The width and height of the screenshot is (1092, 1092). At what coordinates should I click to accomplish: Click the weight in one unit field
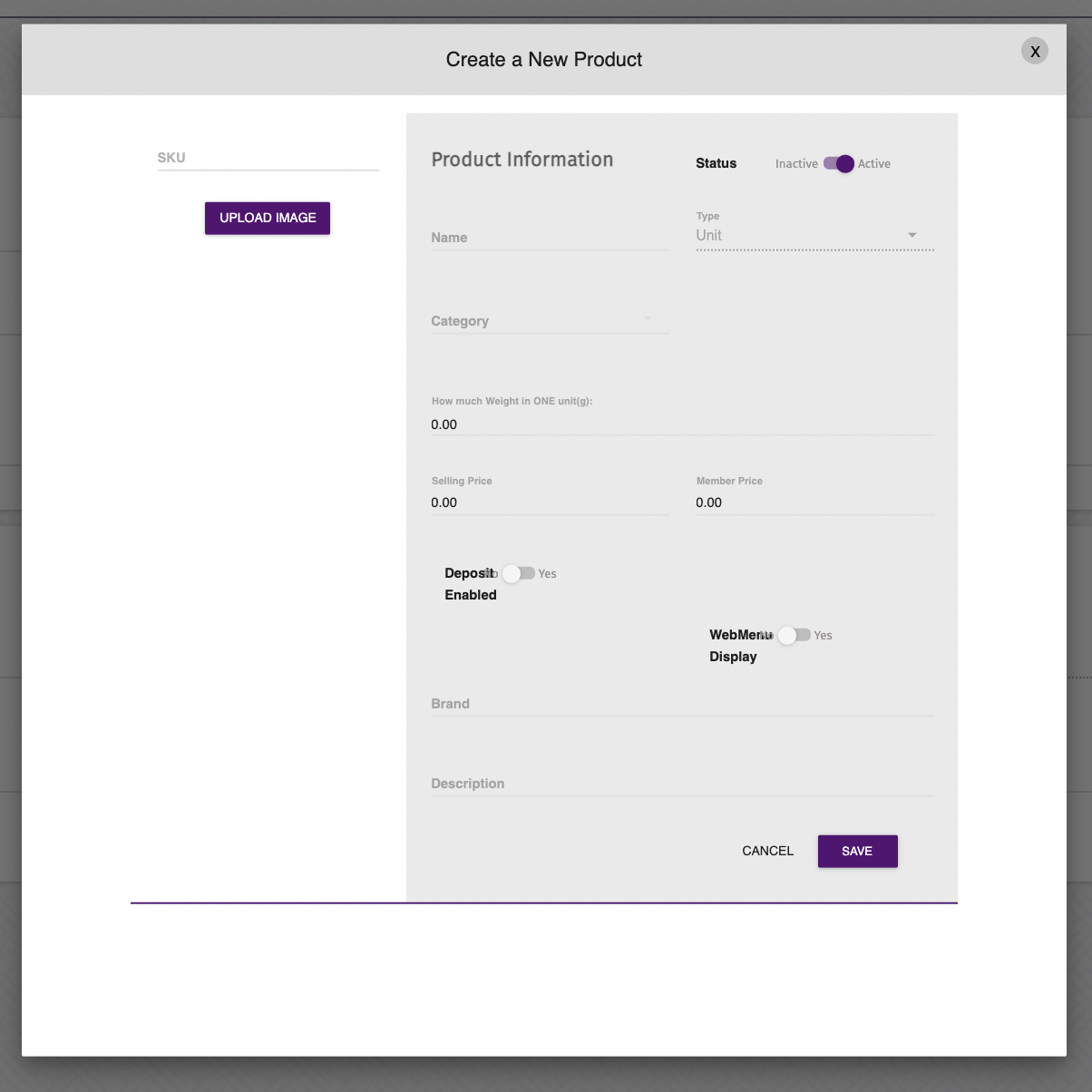(x=682, y=424)
